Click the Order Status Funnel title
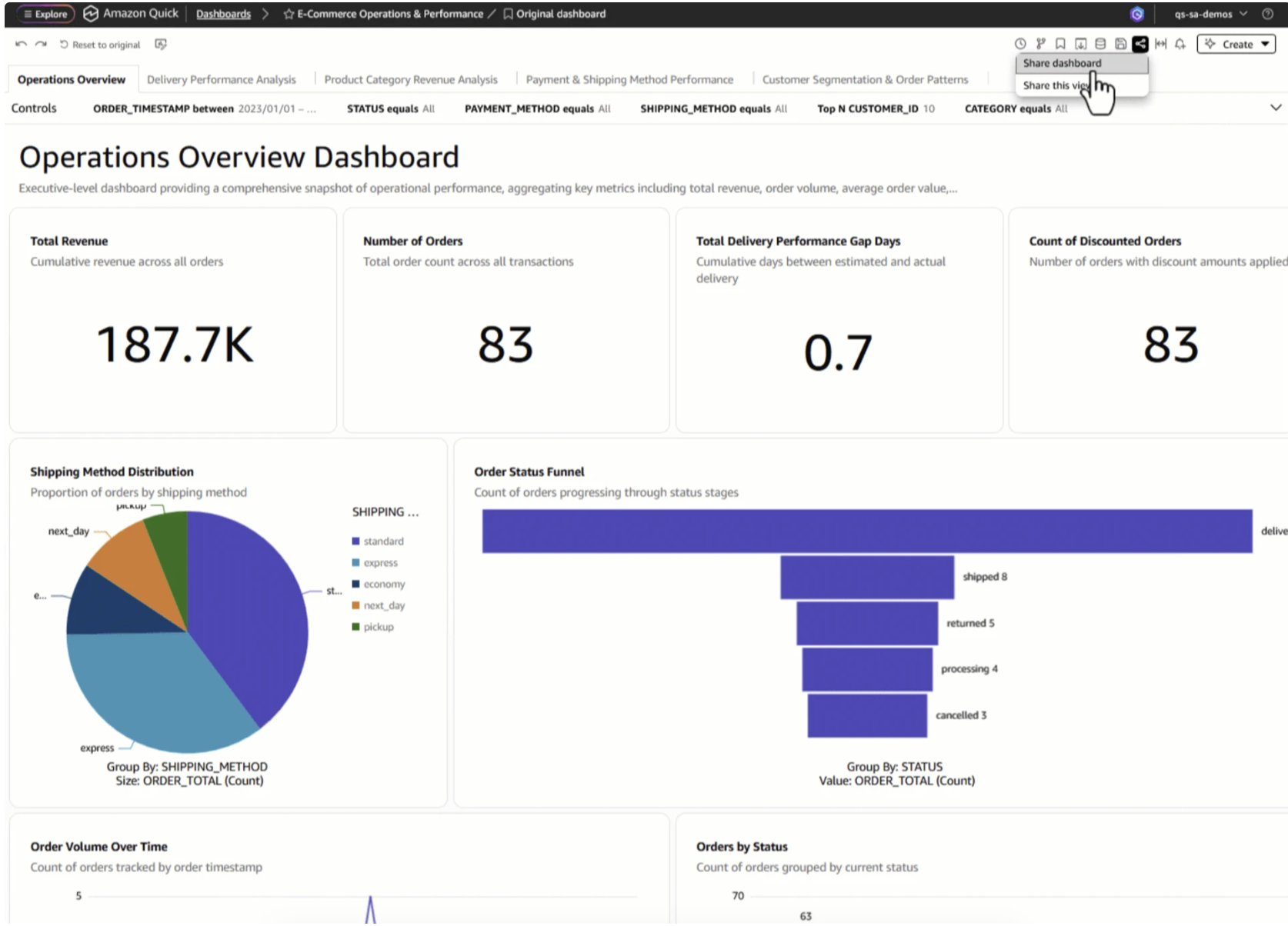The image size is (1288, 926). 529,471
